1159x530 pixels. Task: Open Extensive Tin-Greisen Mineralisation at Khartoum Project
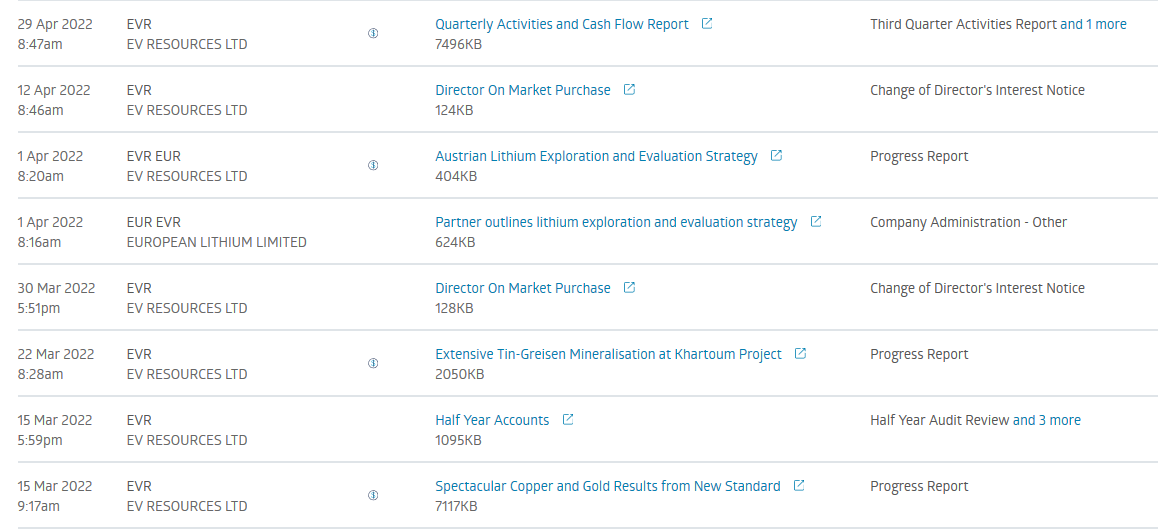click(608, 355)
